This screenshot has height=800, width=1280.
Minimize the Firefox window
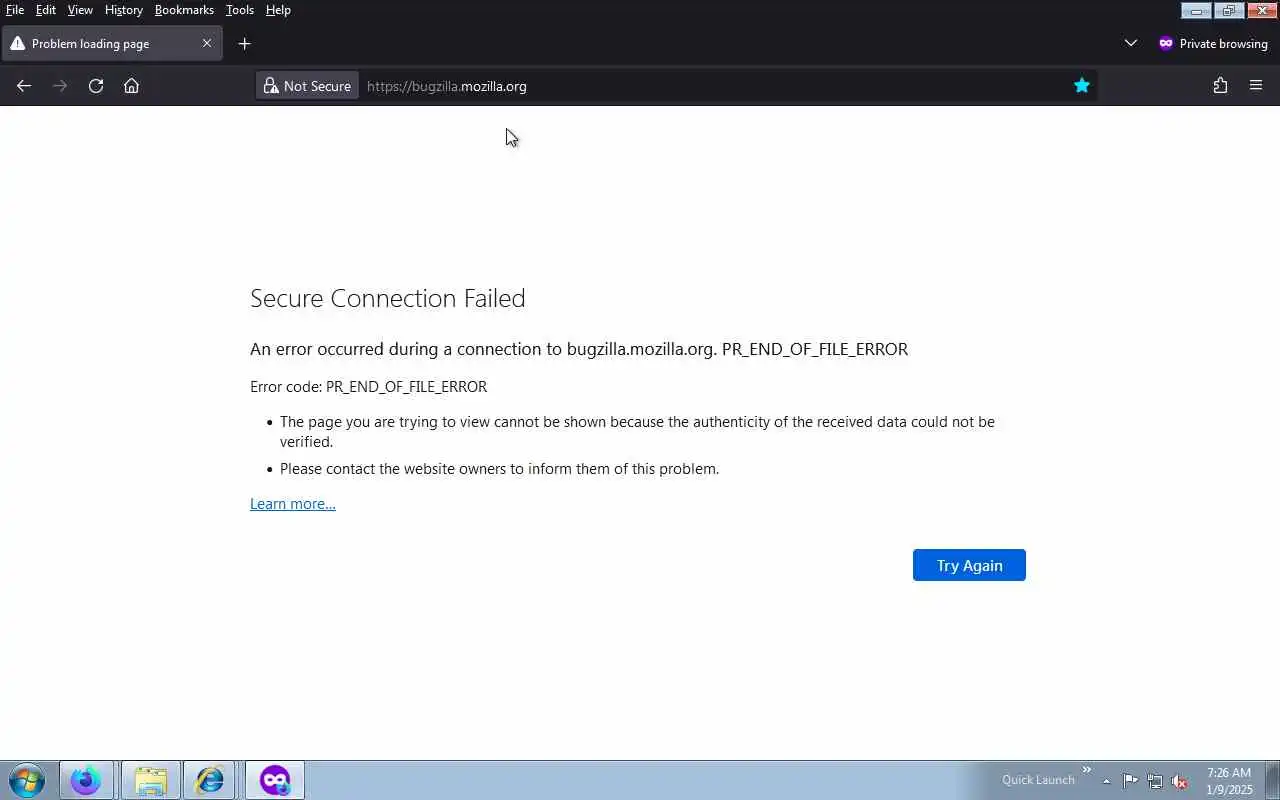pos(1196,10)
